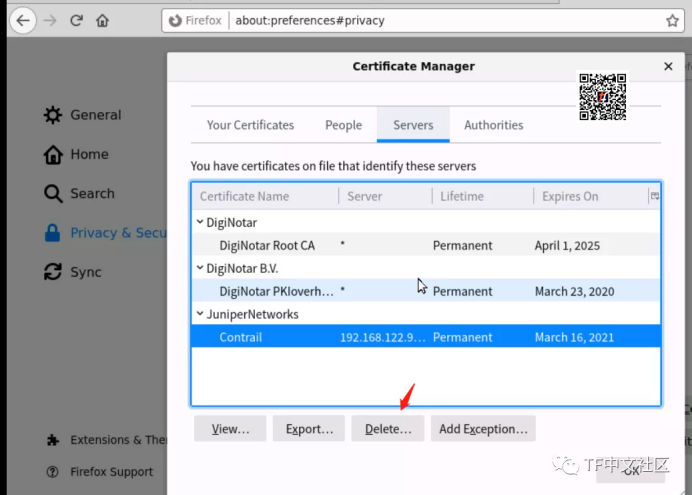Click the View… button
This screenshot has width=692, height=495.
point(230,428)
